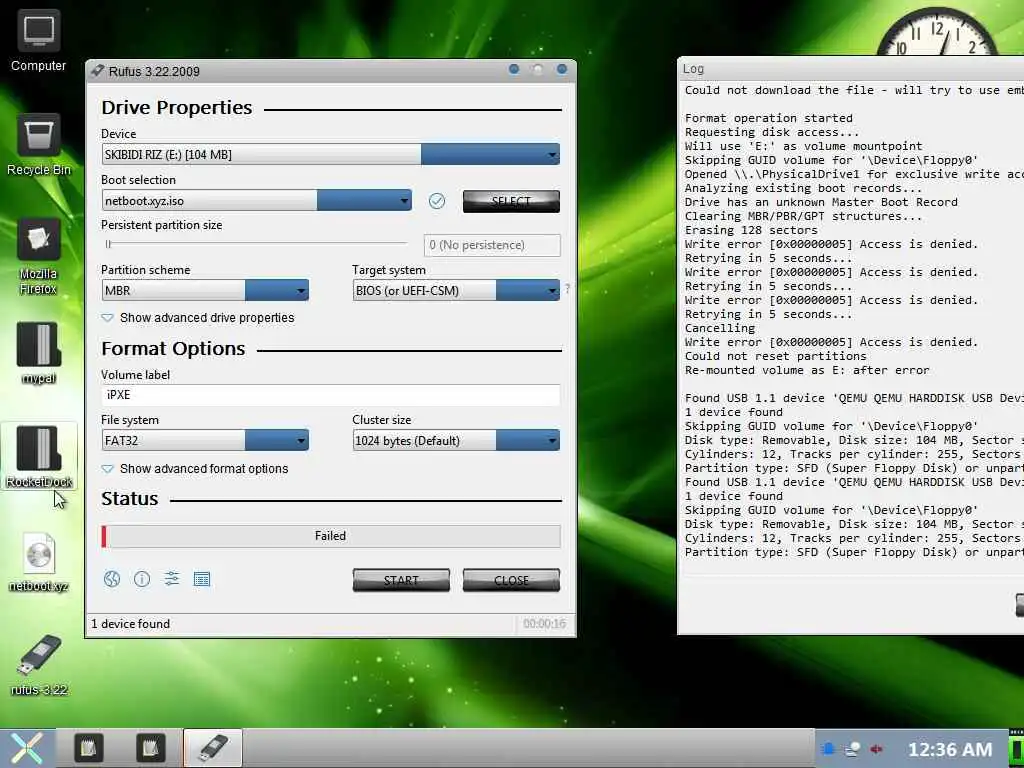Screen dimensions: 1024x768
Task: Click the Failed status progress bar
Action: pos(330,536)
